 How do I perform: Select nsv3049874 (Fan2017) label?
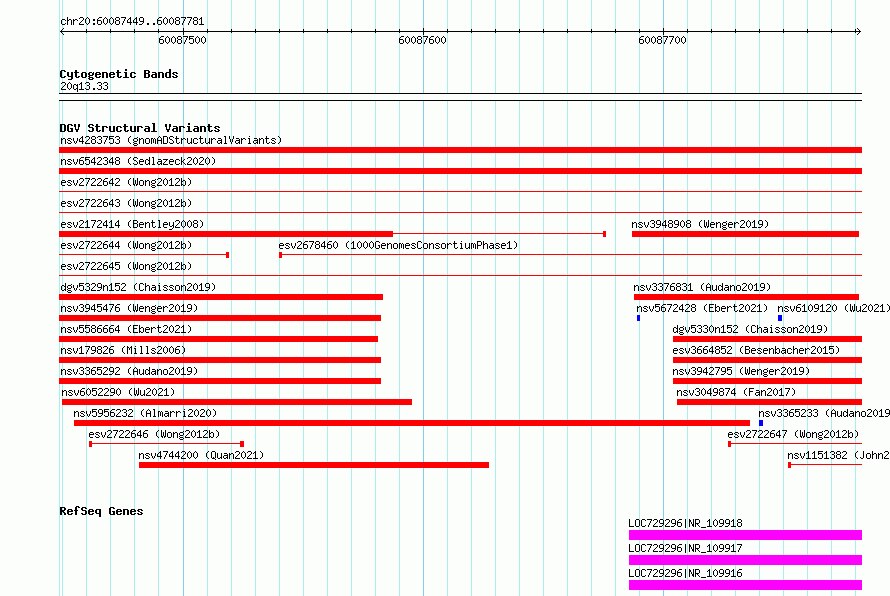tap(736, 392)
